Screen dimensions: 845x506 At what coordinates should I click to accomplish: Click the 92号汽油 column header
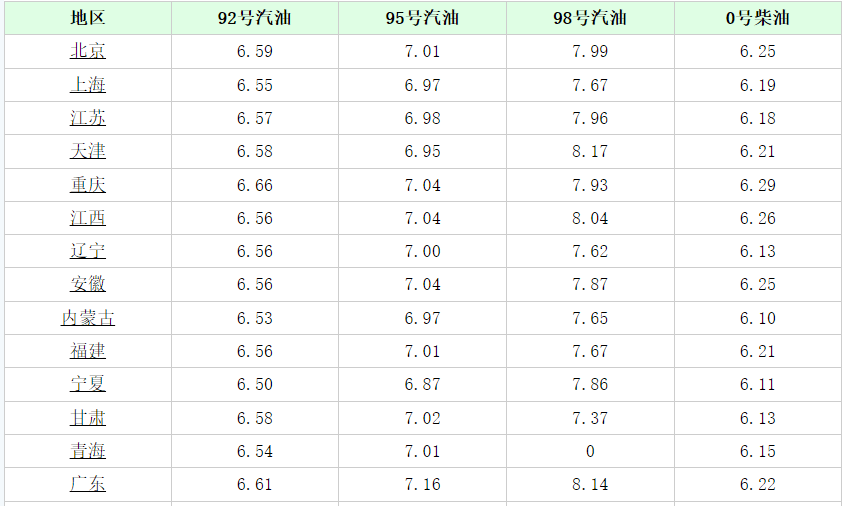coord(255,18)
